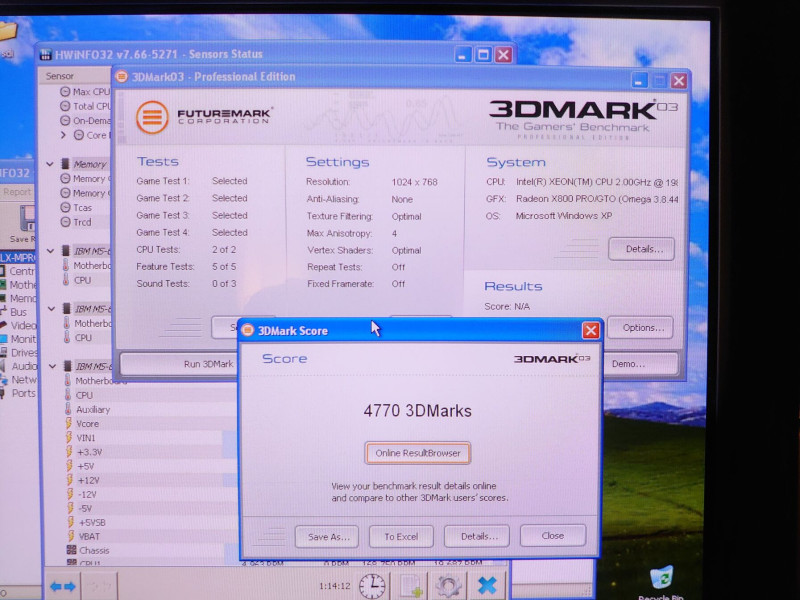
Task: Collapse the Memory sensor group
Action: click(50, 164)
